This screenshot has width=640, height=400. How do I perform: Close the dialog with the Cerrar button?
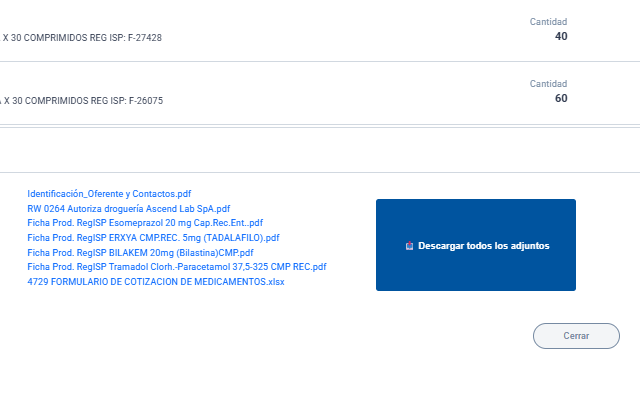(x=576, y=336)
